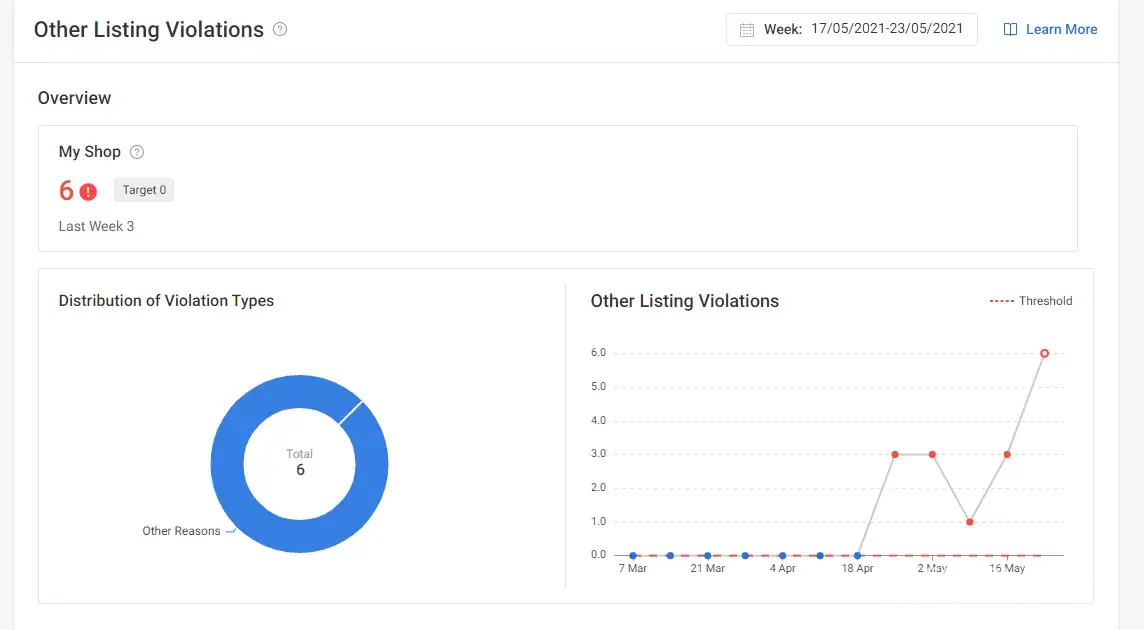Click the Last Week 3 text
The image size is (1144, 630).
point(96,226)
